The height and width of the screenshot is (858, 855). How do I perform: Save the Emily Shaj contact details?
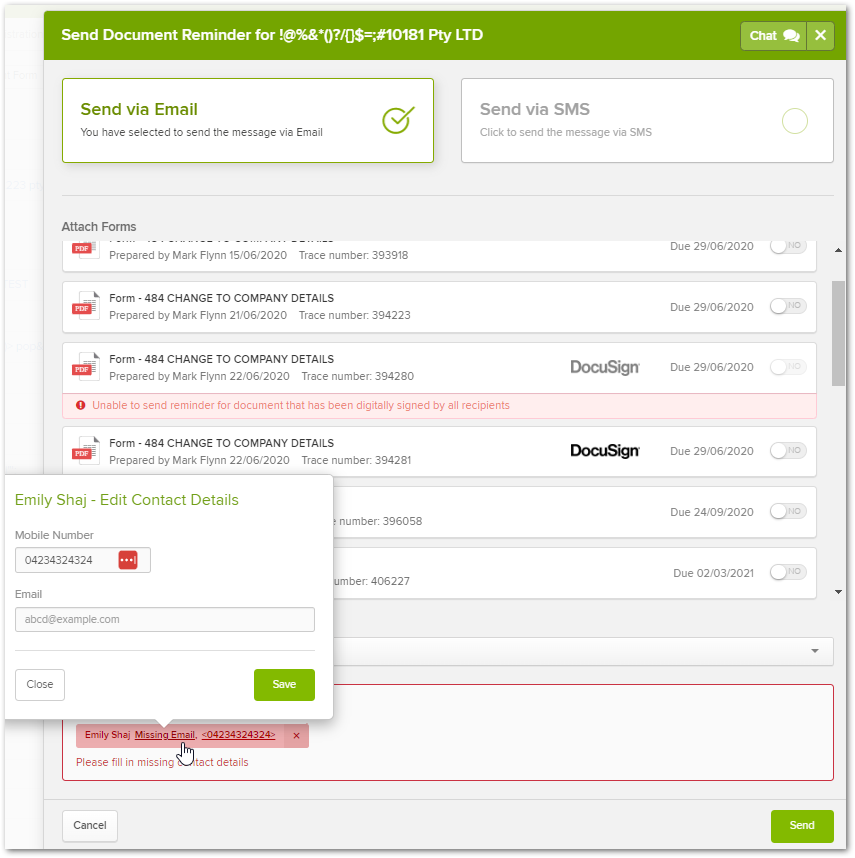tap(284, 685)
